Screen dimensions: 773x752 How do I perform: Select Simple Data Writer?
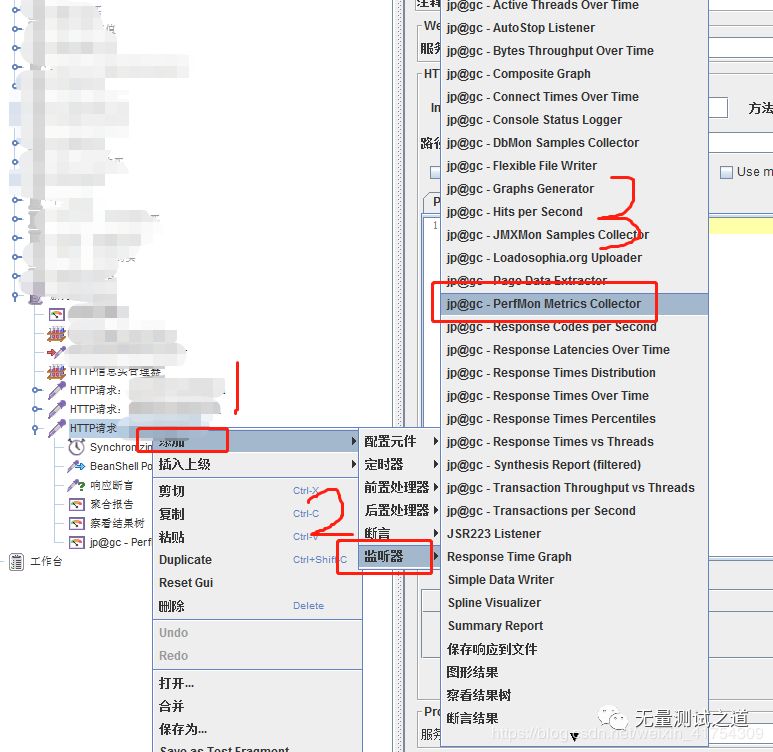pyautogui.click(x=574, y=579)
